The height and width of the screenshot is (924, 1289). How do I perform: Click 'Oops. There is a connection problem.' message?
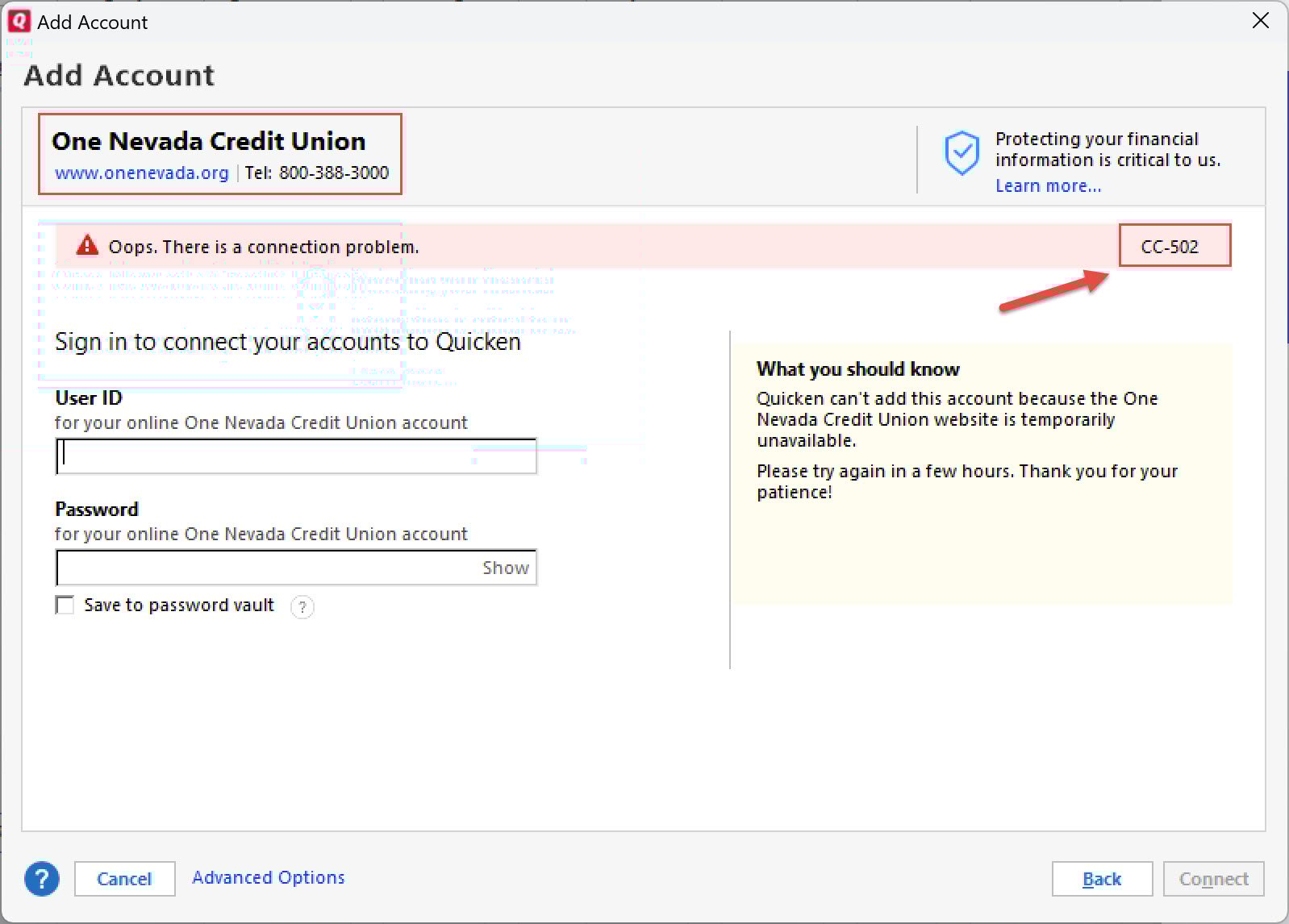tap(264, 247)
